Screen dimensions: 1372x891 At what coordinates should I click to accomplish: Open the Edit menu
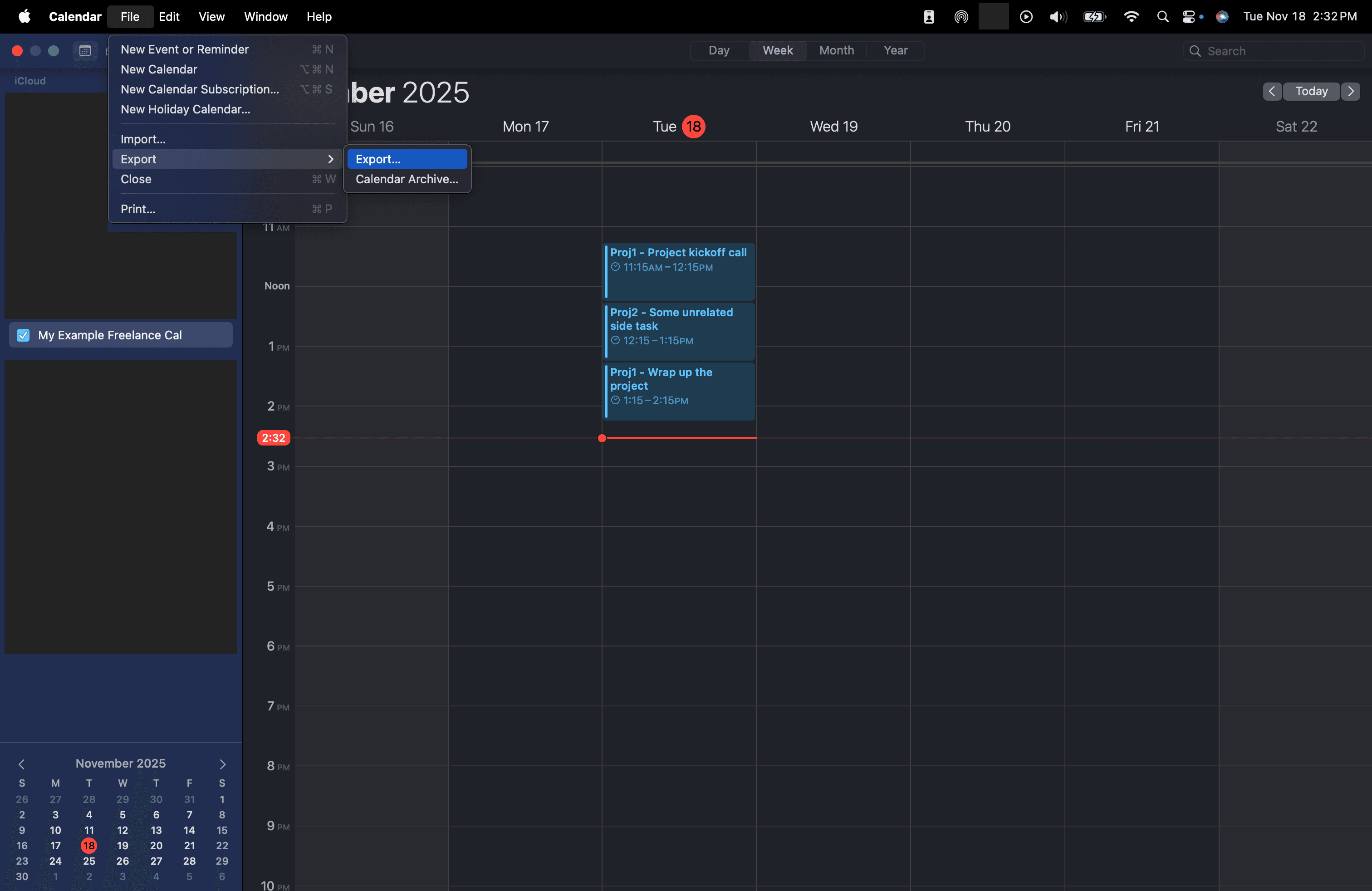(x=168, y=16)
